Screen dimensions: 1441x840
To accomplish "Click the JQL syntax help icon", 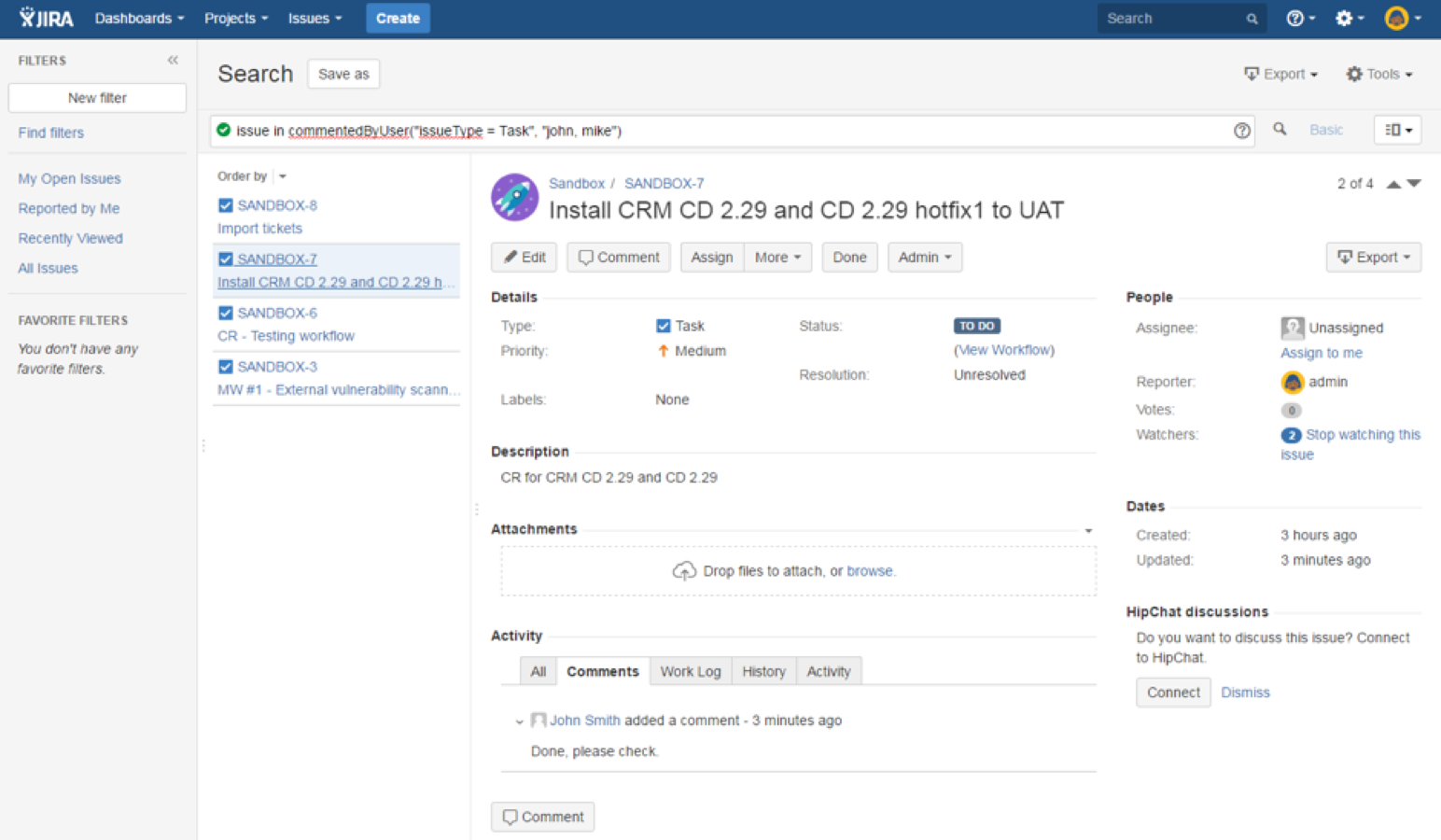I will 1241,131.
